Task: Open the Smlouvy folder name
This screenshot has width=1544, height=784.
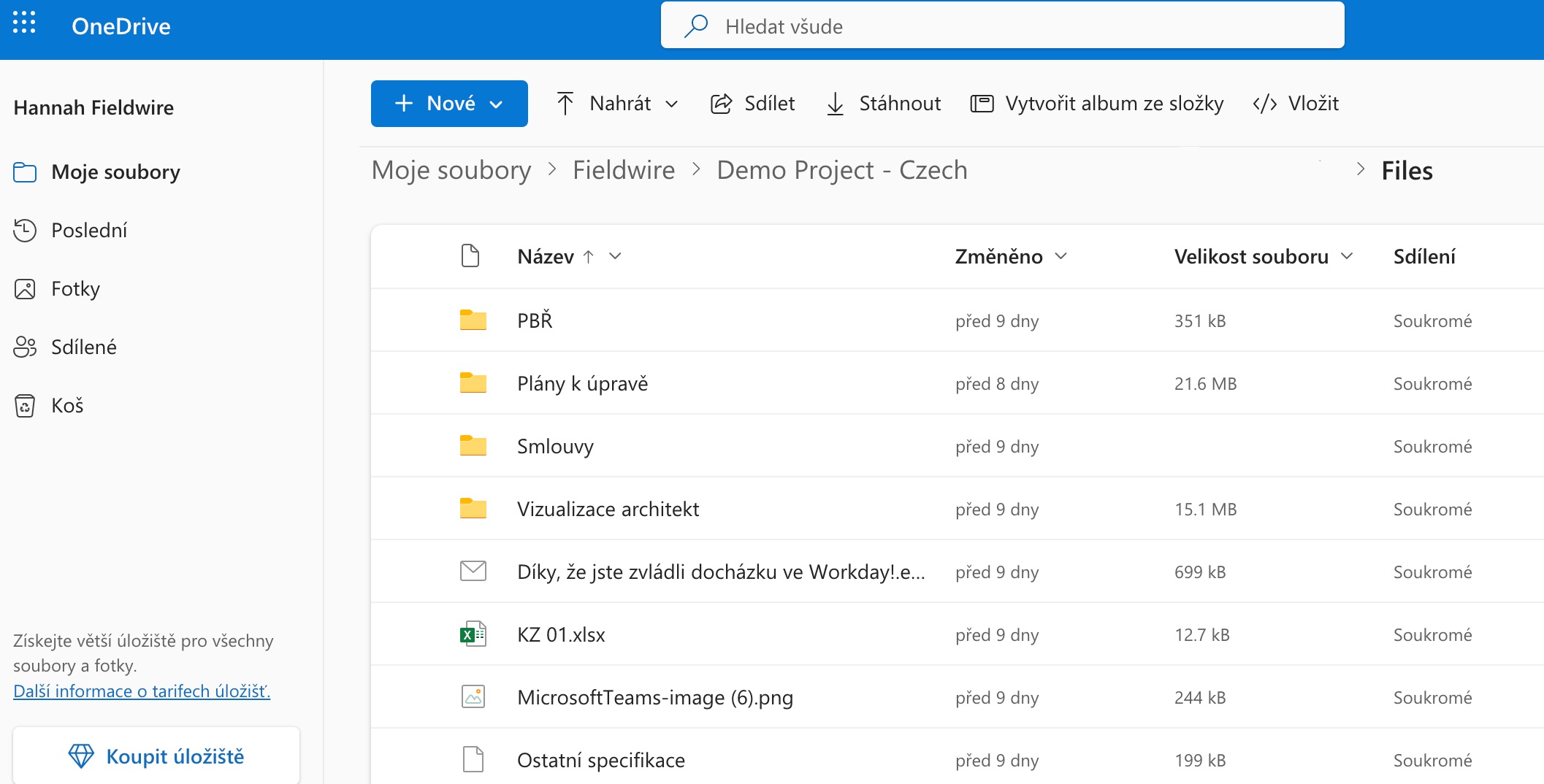Action: [555, 446]
